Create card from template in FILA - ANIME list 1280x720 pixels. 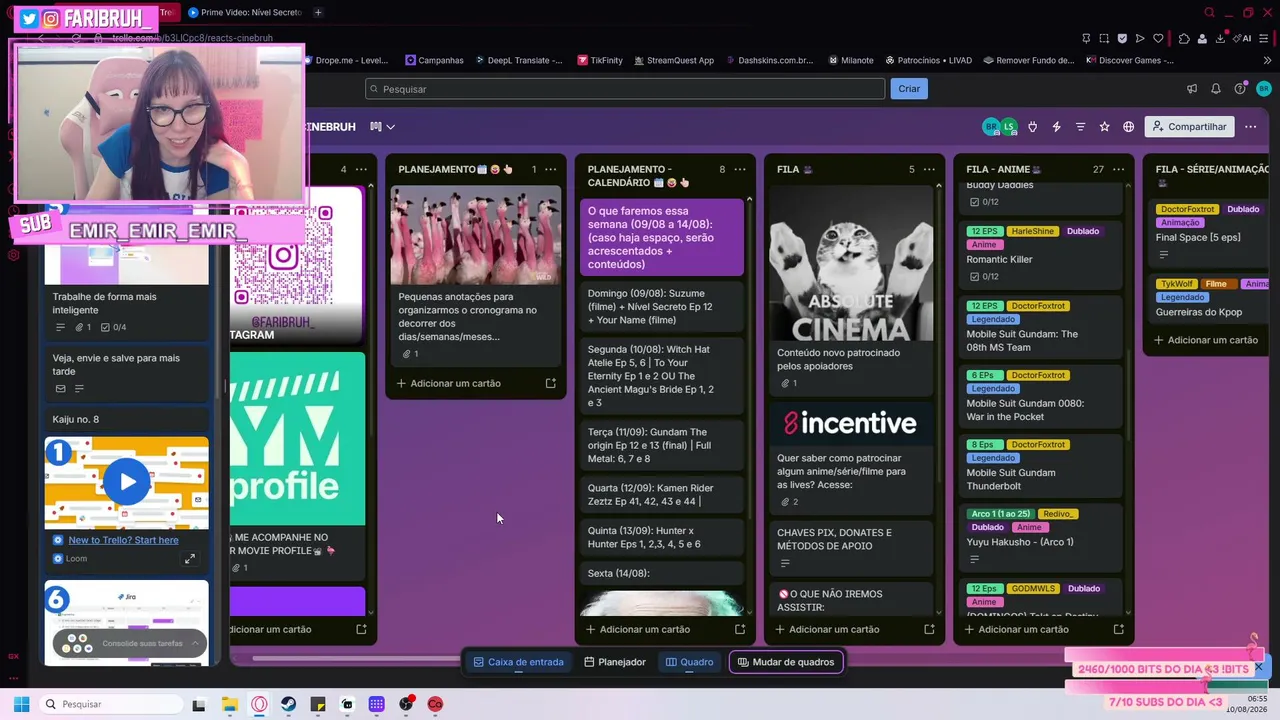coord(1118,629)
